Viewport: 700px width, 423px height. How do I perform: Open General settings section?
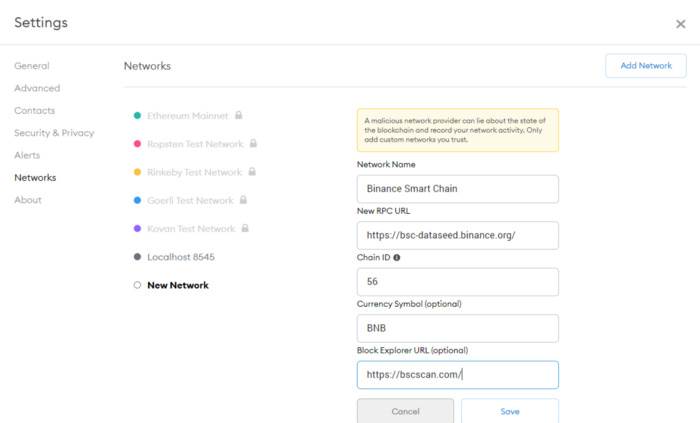point(32,66)
